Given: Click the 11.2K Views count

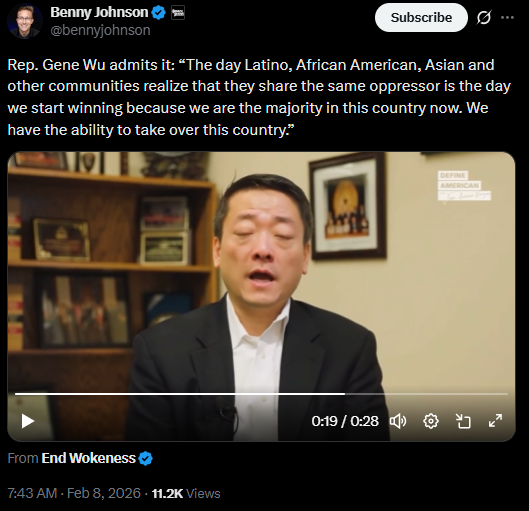Looking at the screenshot, I should [186, 493].
